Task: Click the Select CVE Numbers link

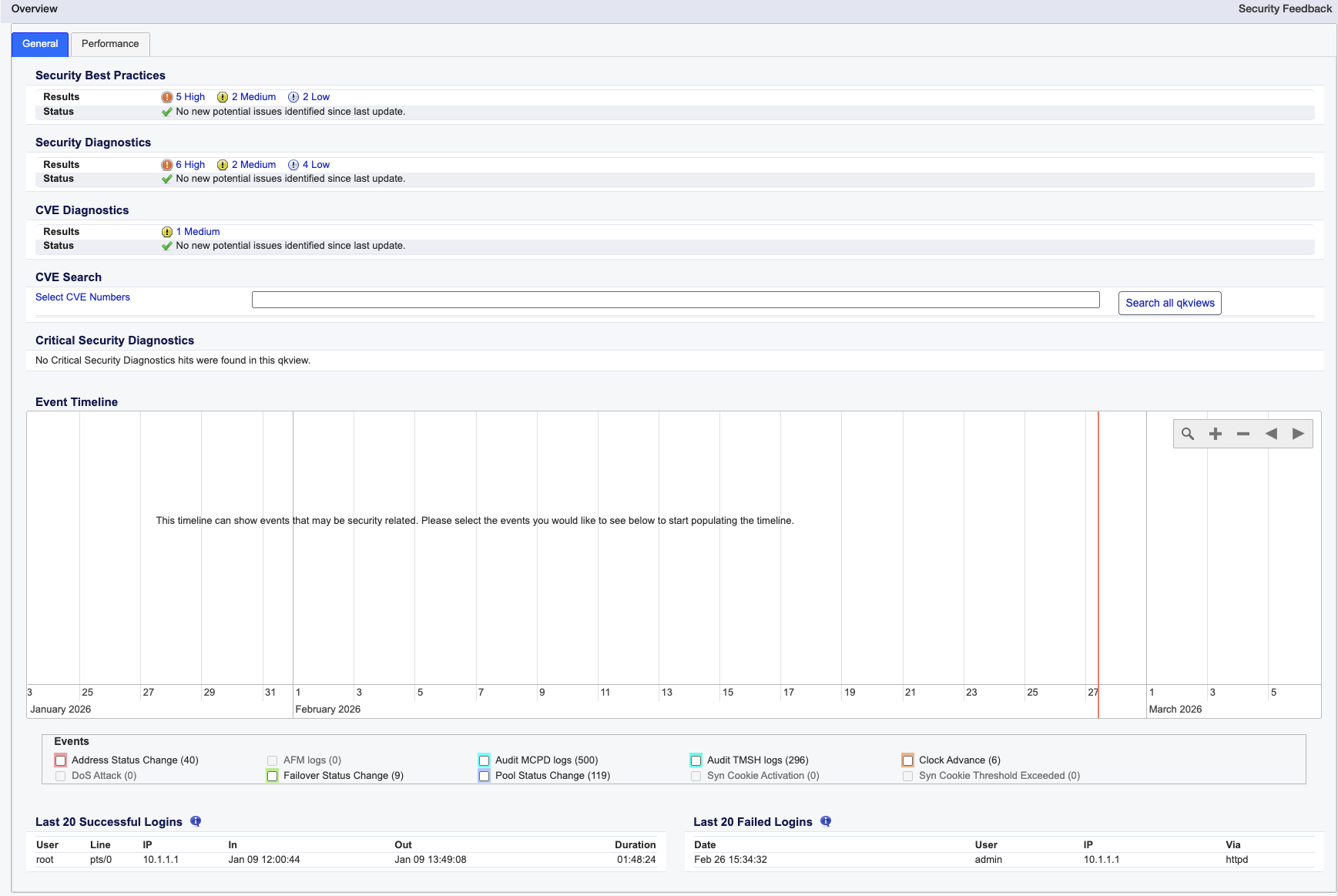Action: pos(82,297)
